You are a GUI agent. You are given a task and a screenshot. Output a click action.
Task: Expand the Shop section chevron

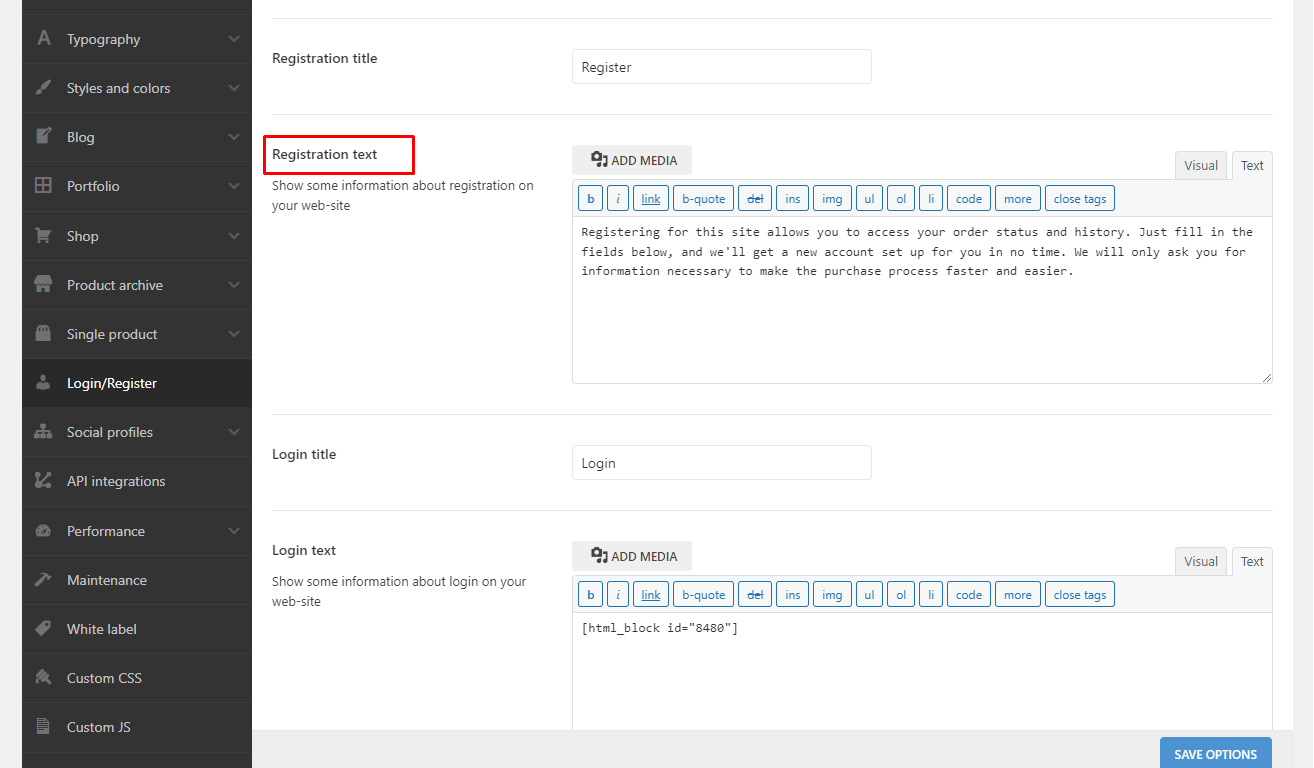[x=234, y=236]
